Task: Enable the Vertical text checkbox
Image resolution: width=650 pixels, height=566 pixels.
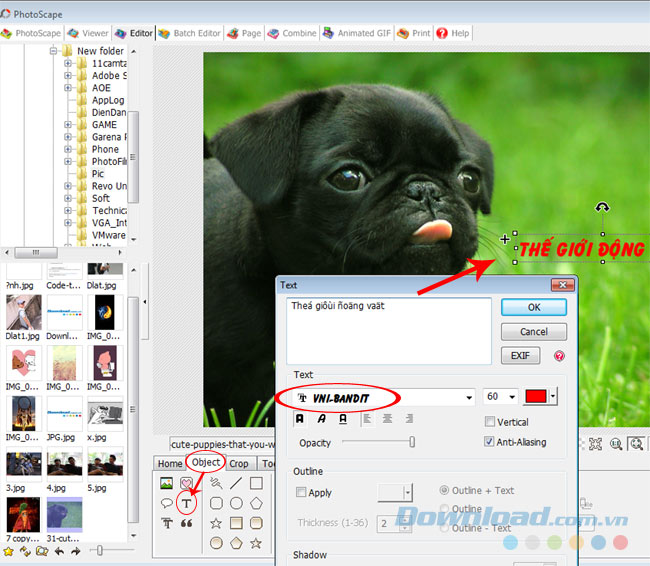Action: (x=490, y=422)
